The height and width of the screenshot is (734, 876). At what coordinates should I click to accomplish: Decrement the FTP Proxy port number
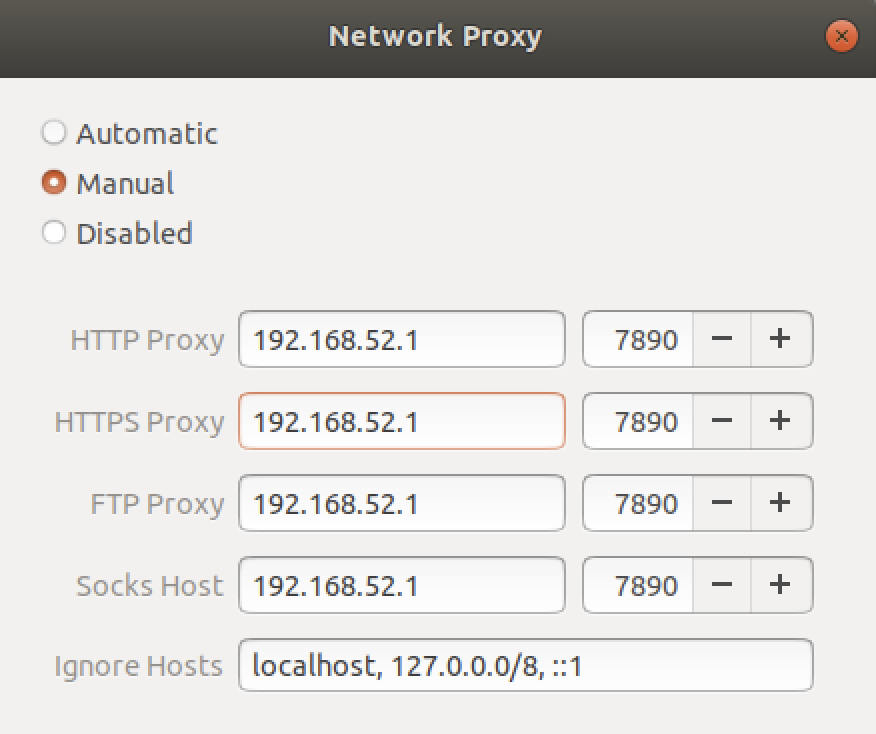click(721, 503)
